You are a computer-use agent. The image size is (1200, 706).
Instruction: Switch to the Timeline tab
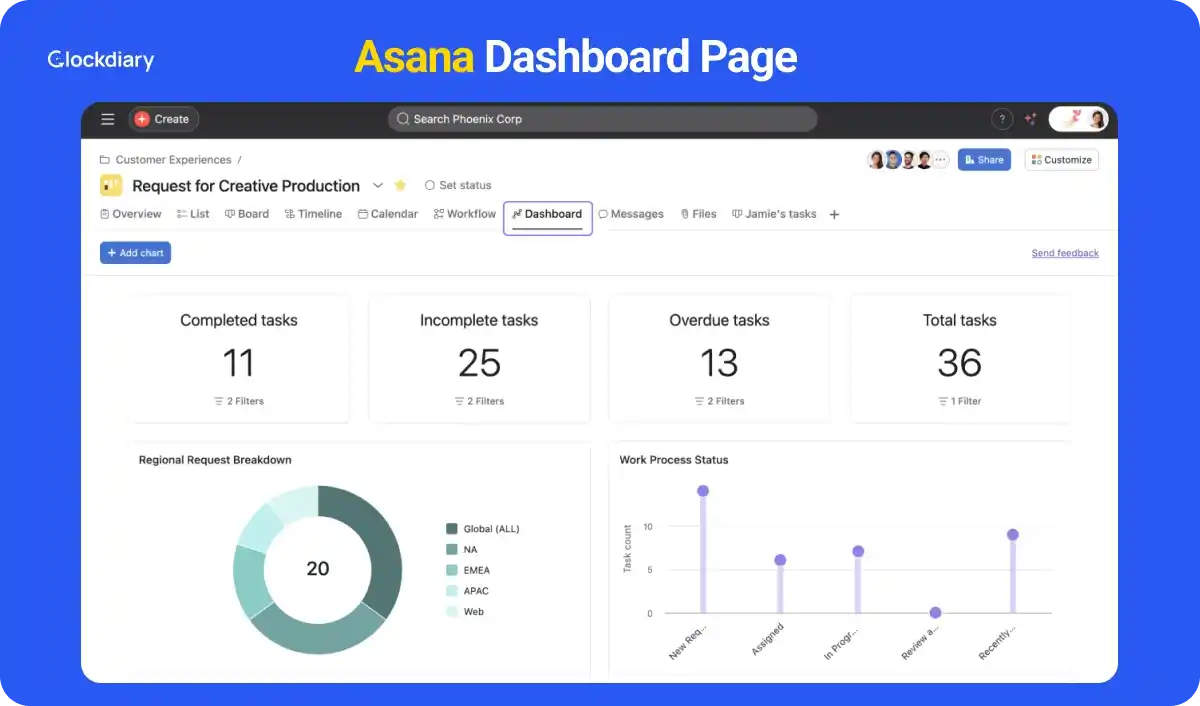[x=313, y=214]
